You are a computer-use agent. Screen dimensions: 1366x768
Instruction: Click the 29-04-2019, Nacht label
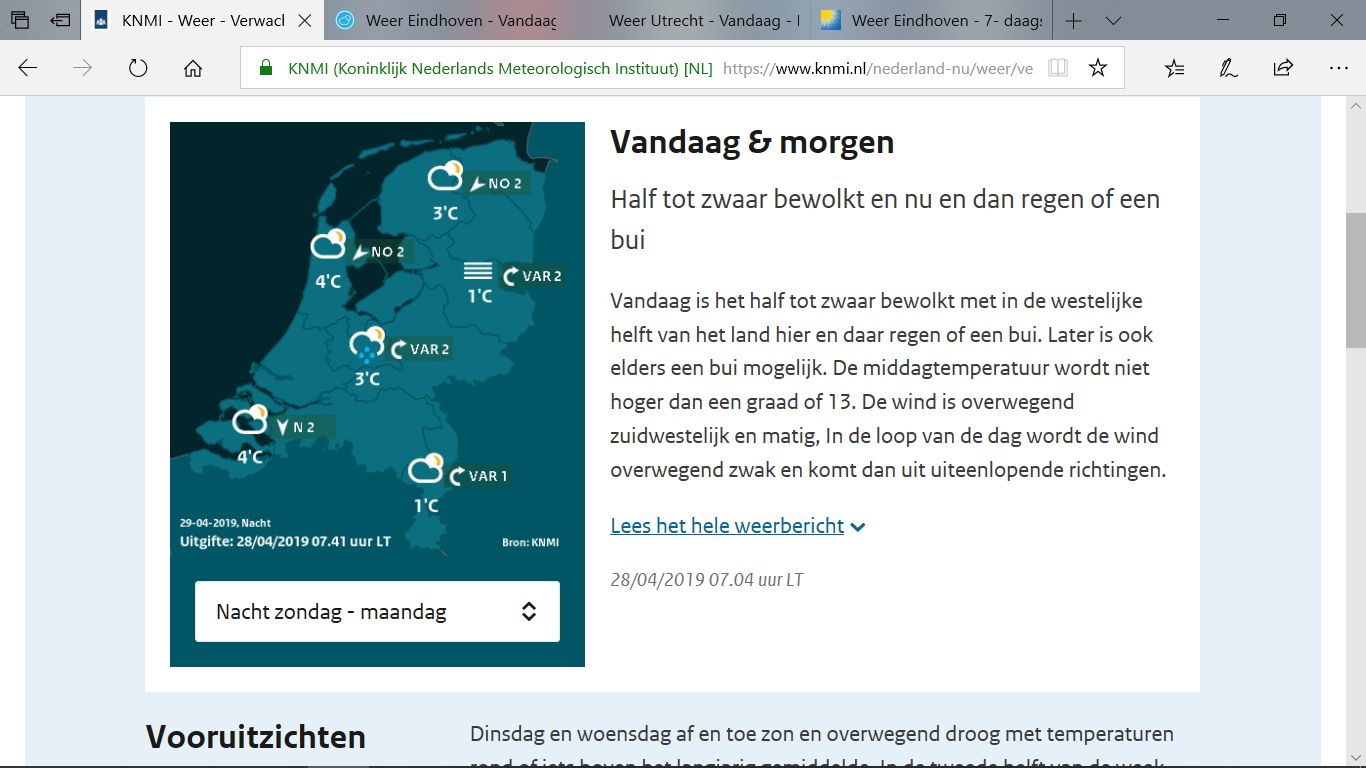(225, 523)
